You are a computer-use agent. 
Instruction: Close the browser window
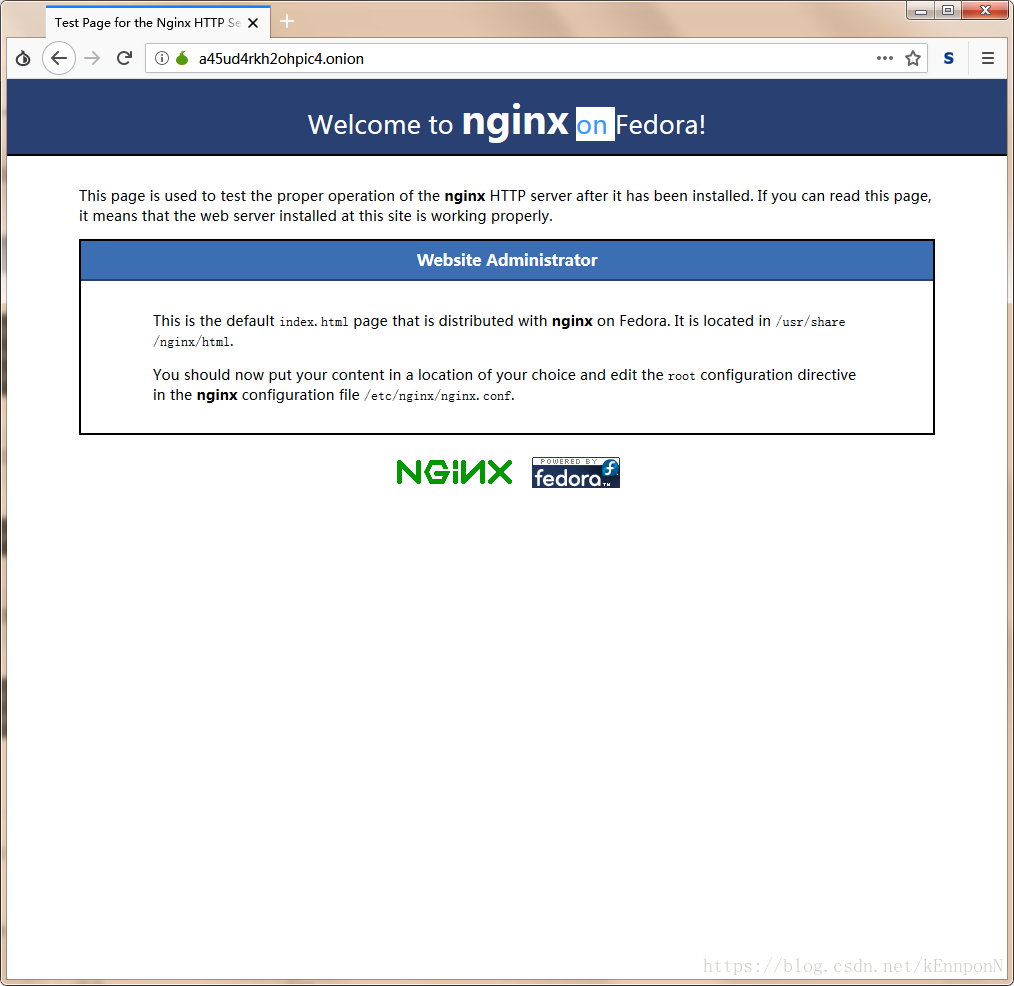985,10
